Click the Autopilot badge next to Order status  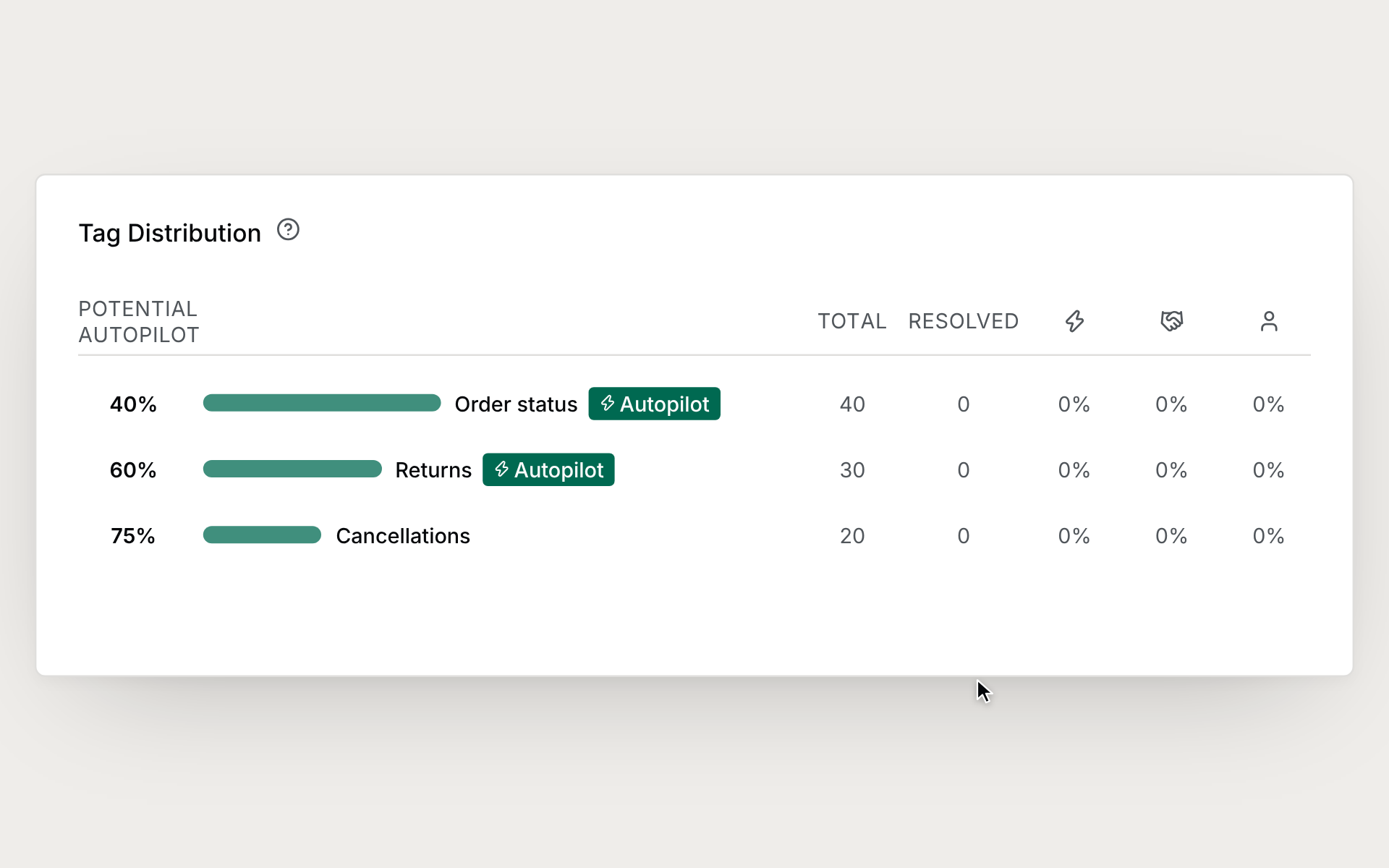(654, 404)
